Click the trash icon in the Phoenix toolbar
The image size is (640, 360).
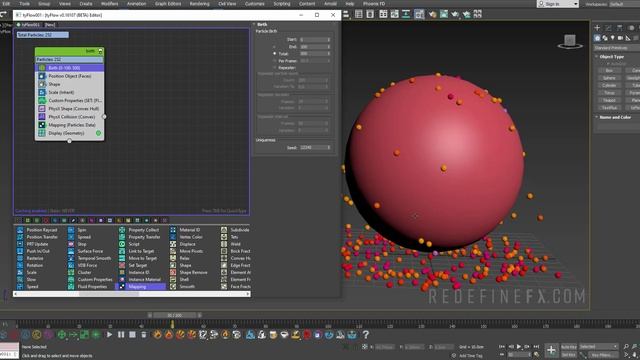144,335
